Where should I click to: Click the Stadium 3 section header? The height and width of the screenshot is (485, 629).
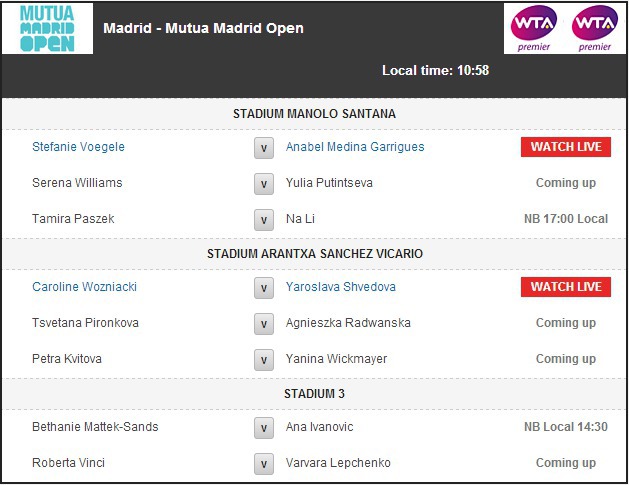(314, 394)
